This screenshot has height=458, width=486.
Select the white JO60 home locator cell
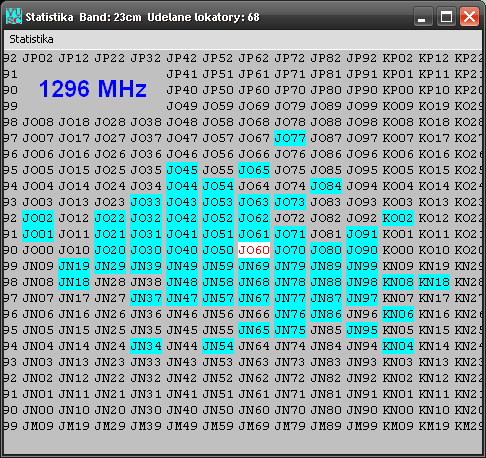coord(254,250)
